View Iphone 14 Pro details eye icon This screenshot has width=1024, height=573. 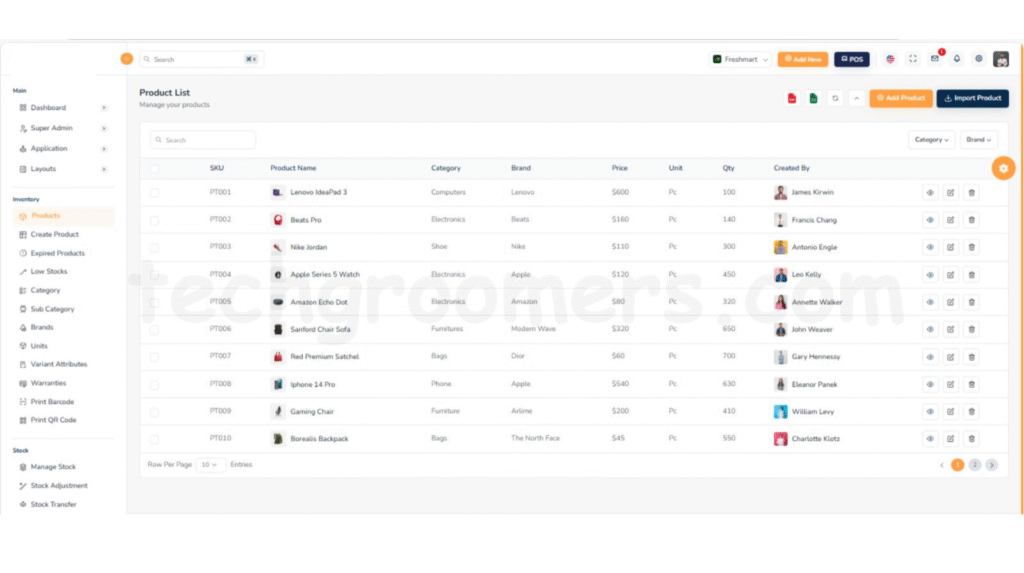pos(930,385)
